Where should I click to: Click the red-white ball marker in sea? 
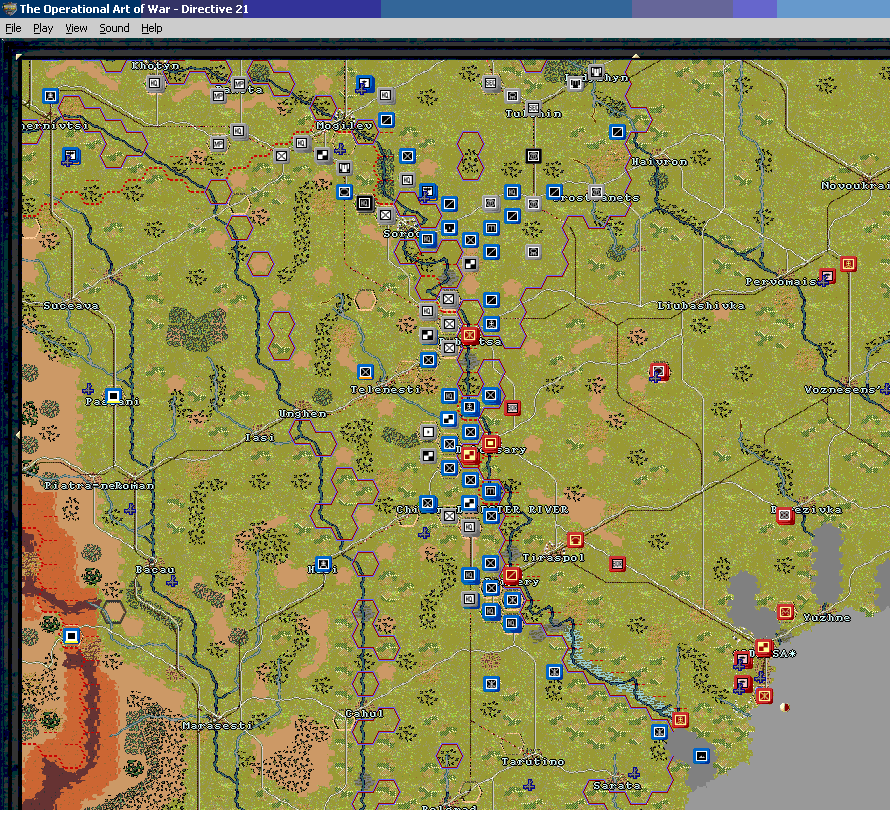point(786,707)
